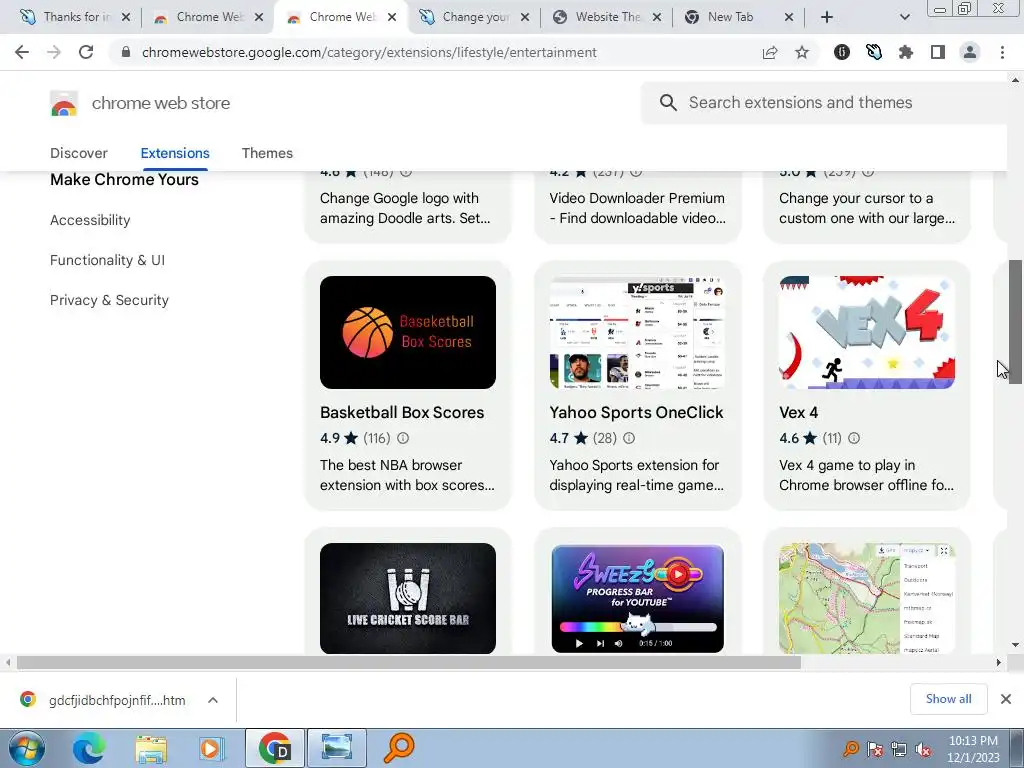
Task: Open the Yahoo Sports OneClick thumbnail
Action: click(x=637, y=332)
